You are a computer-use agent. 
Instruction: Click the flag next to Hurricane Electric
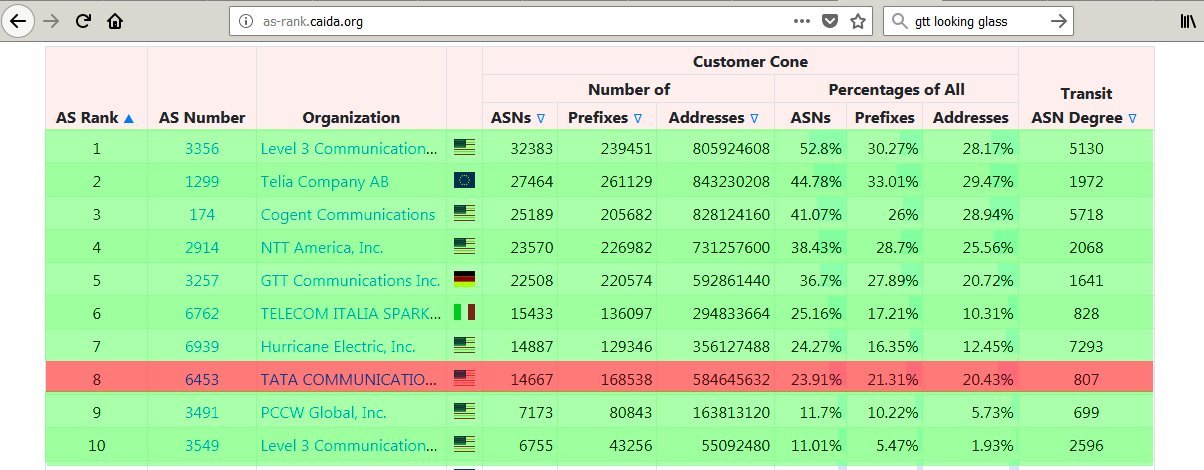(464, 346)
